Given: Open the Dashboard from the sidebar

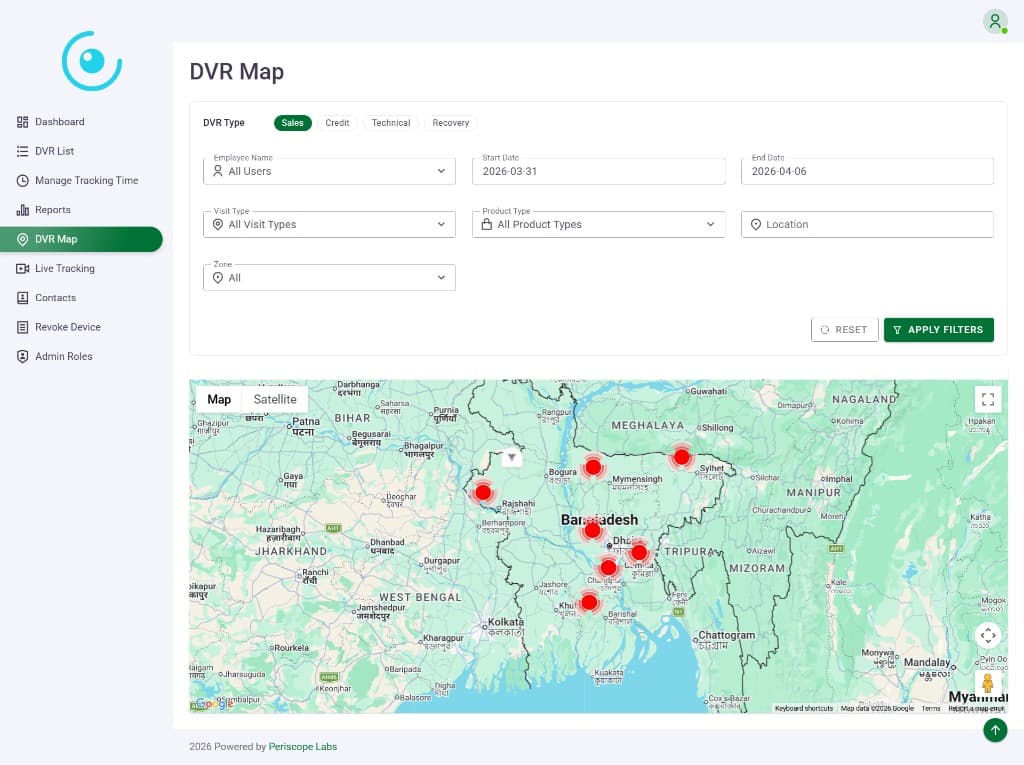Looking at the screenshot, I should [60, 121].
